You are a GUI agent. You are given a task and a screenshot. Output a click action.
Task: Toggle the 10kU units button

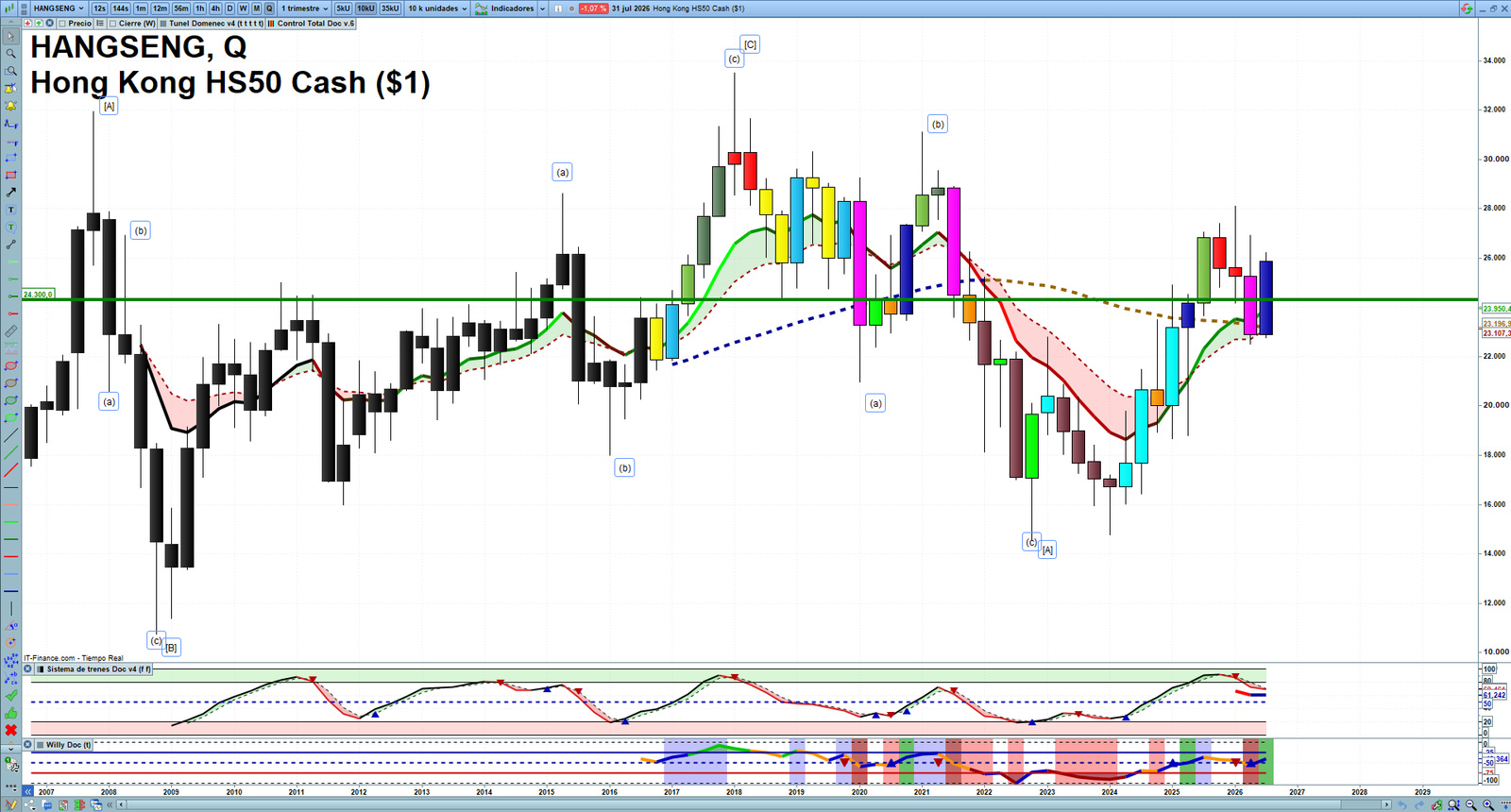click(365, 8)
